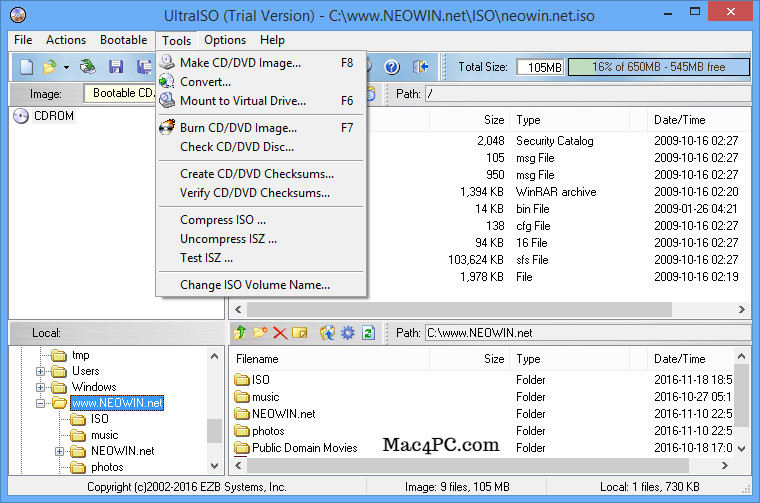
Task: Click the Mount to Virtual Drive icon
Action: 167,100
